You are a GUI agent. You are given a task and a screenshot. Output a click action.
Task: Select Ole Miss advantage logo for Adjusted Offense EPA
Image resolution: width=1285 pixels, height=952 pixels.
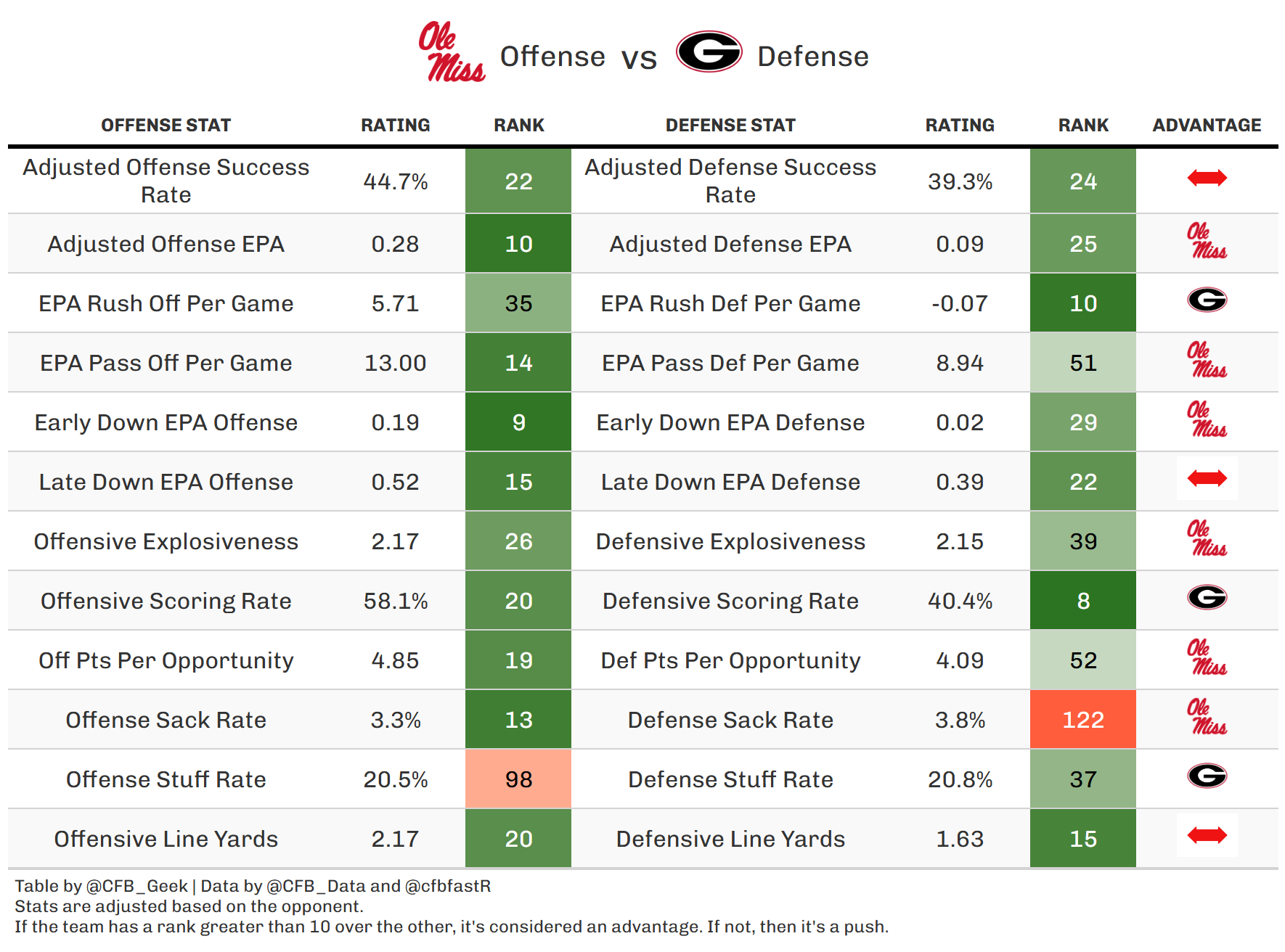[x=1207, y=242]
